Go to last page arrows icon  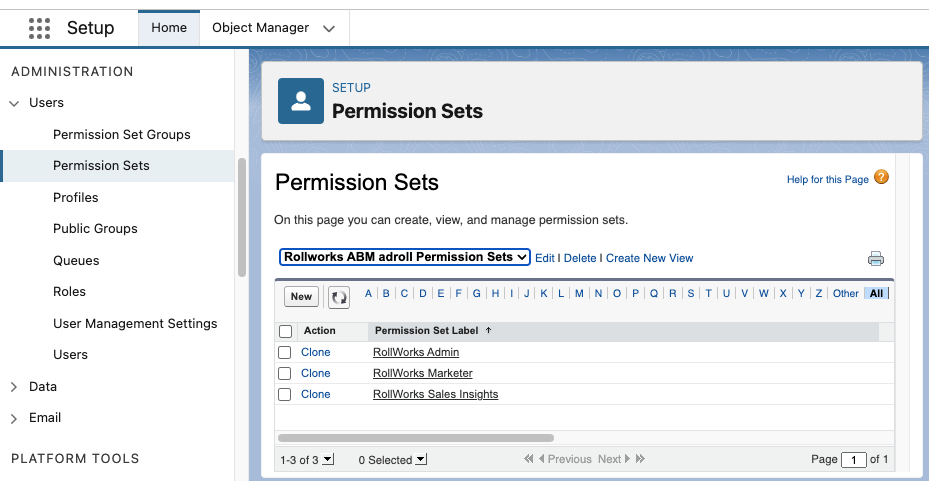[x=640, y=459]
